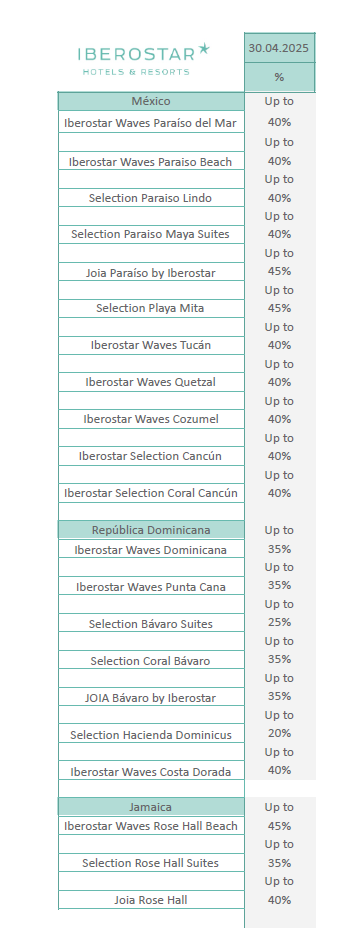Click the Iberostar Hotels & Resorts logo

(144, 59)
